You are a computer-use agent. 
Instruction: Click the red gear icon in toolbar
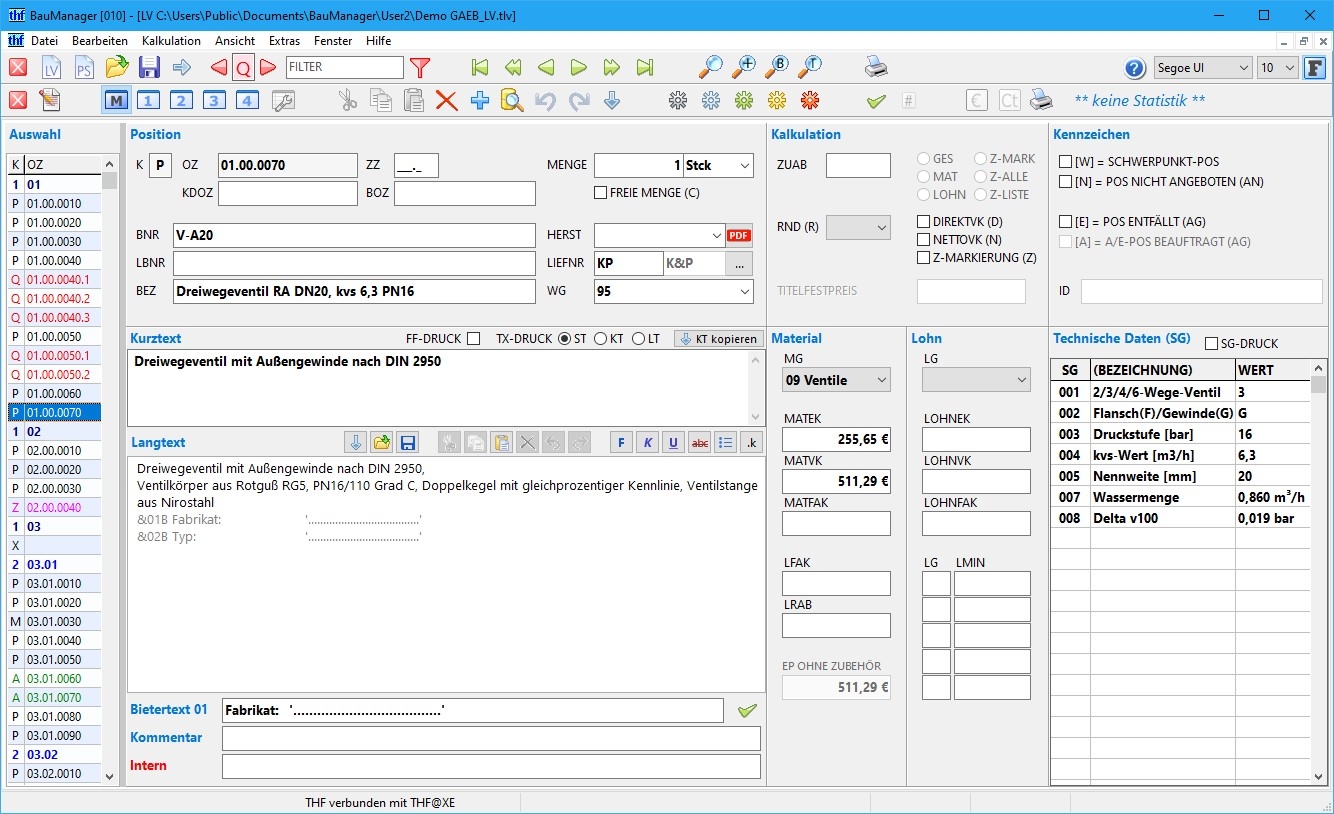coord(810,100)
